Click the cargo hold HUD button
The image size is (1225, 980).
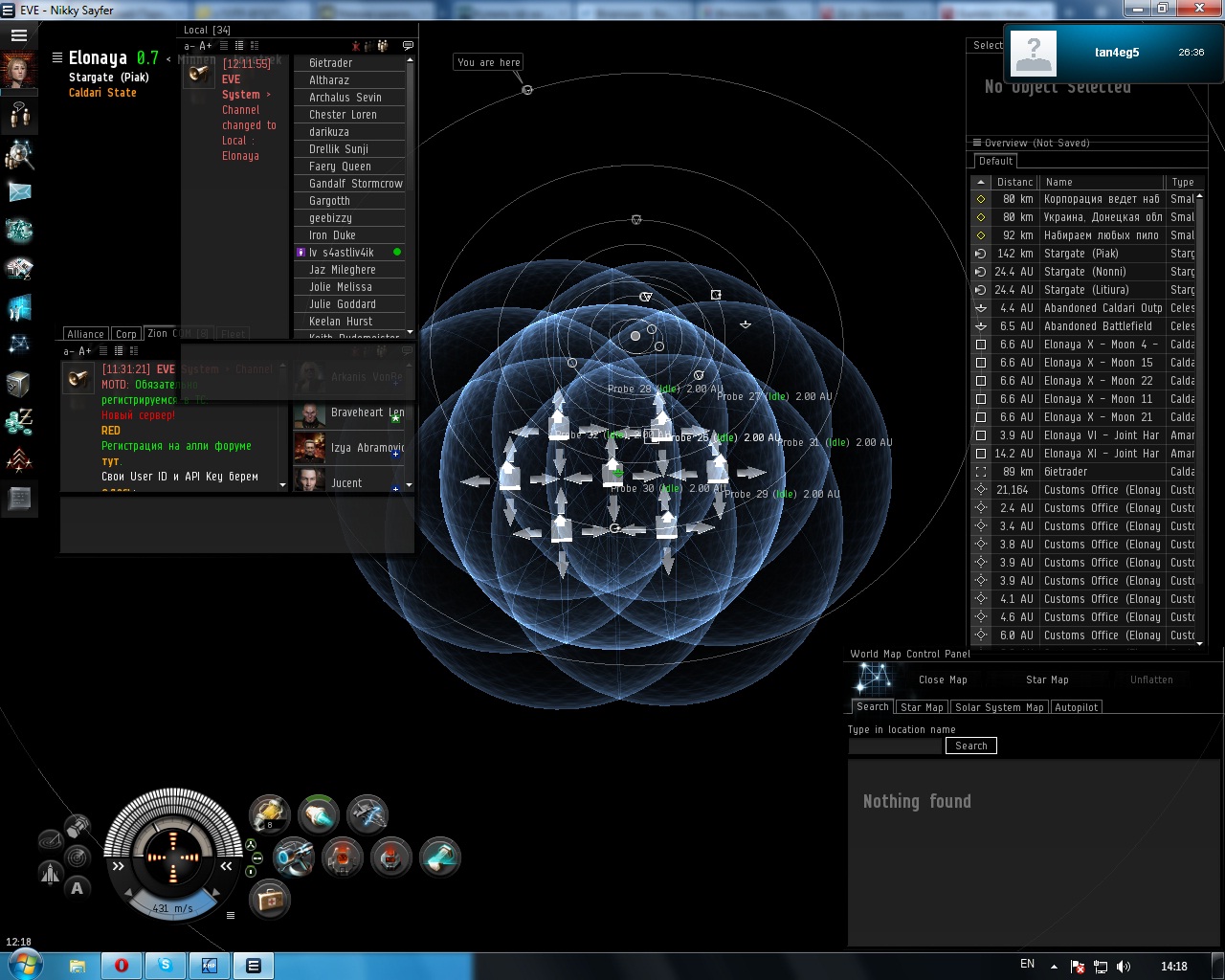pyautogui.click(x=78, y=824)
